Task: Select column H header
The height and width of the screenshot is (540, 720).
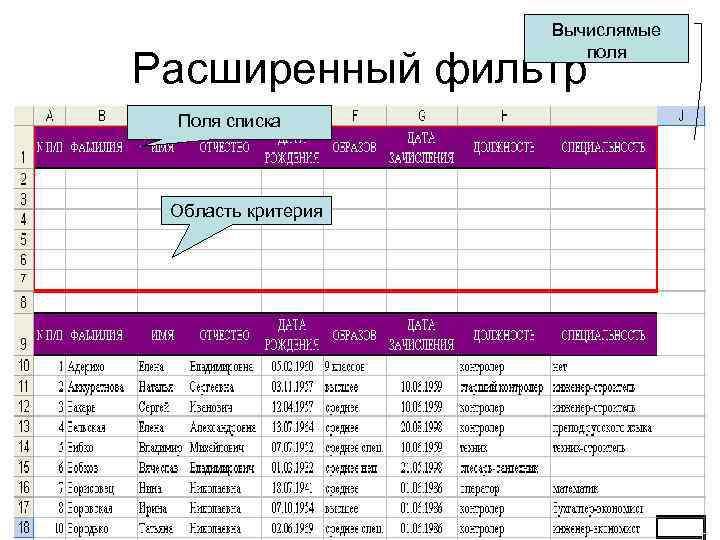Action: coord(504,115)
